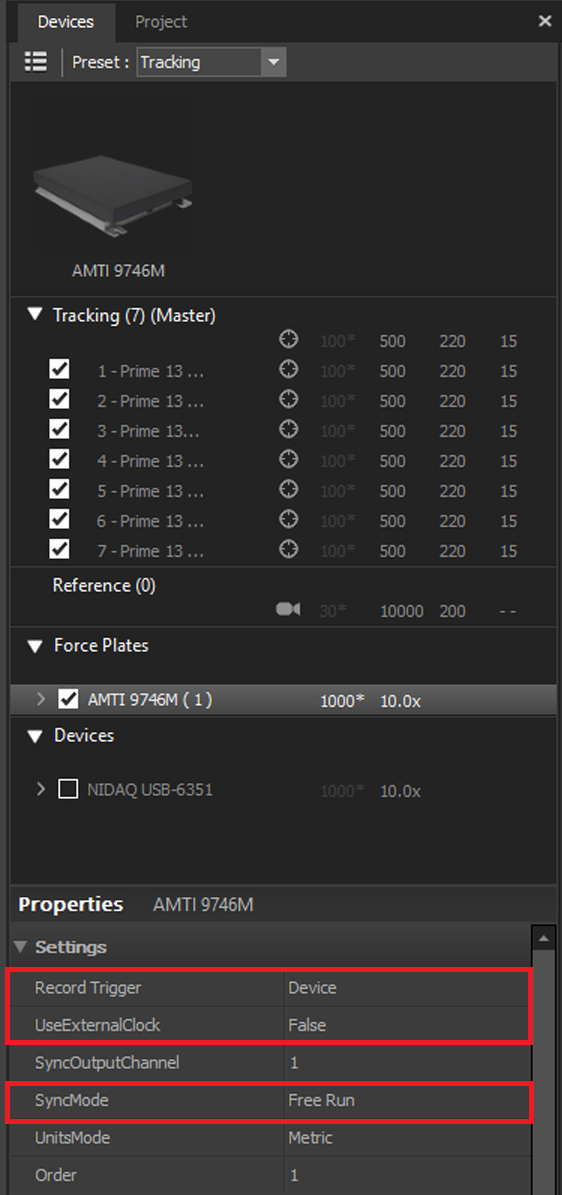562x1195 pixels.
Task: Click tracking mode icon for camera 6
Action: coord(288,520)
